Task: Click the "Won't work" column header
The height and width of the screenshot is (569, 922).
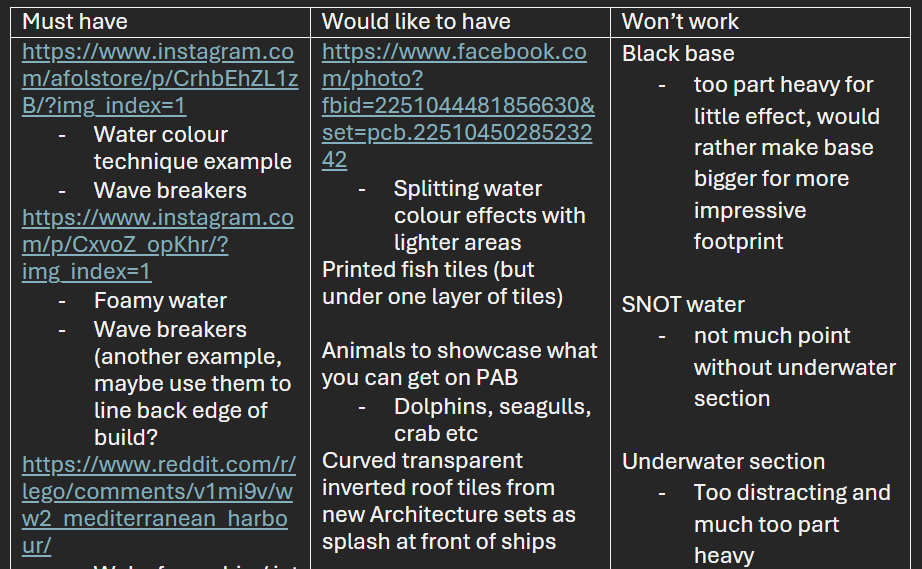Action: pos(680,21)
